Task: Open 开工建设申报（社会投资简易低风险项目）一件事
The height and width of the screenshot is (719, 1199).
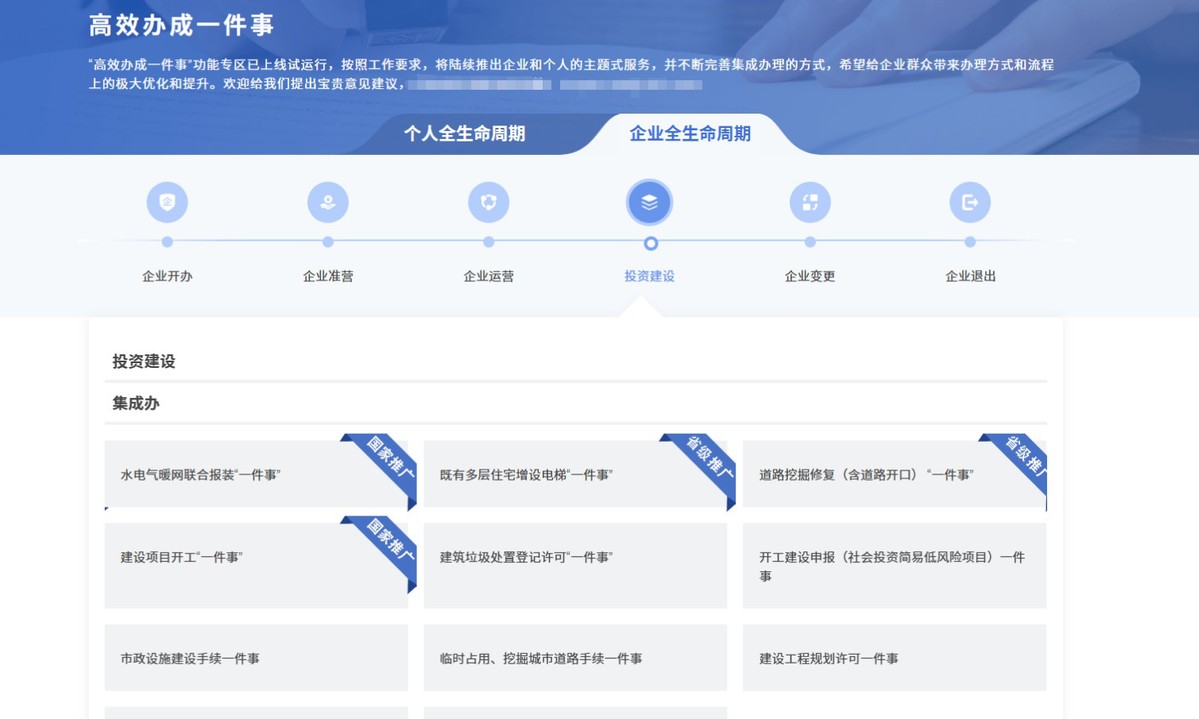Action: pyautogui.click(x=892, y=566)
